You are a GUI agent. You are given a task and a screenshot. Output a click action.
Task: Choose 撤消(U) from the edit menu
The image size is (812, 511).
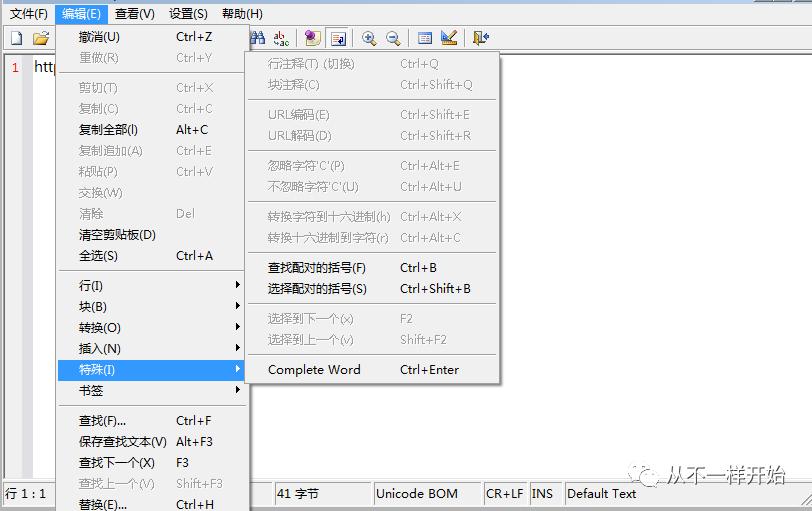pyautogui.click(x=151, y=37)
